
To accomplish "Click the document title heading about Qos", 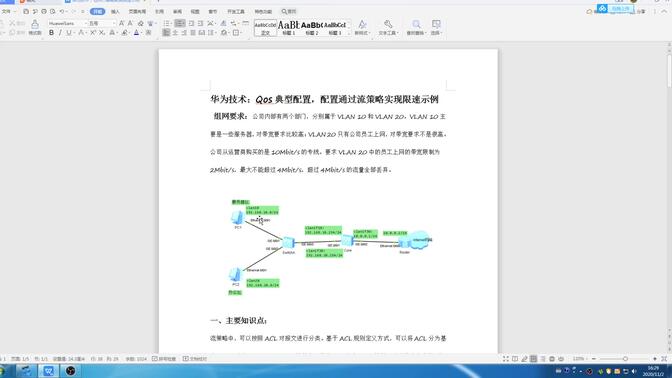I will 324,99.
